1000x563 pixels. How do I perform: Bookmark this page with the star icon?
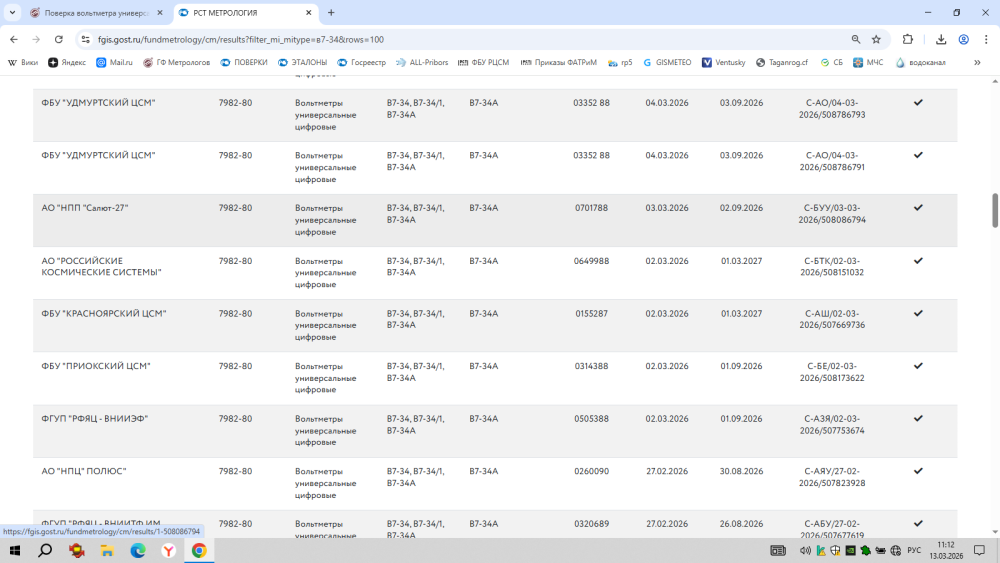[x=876, y=39]
